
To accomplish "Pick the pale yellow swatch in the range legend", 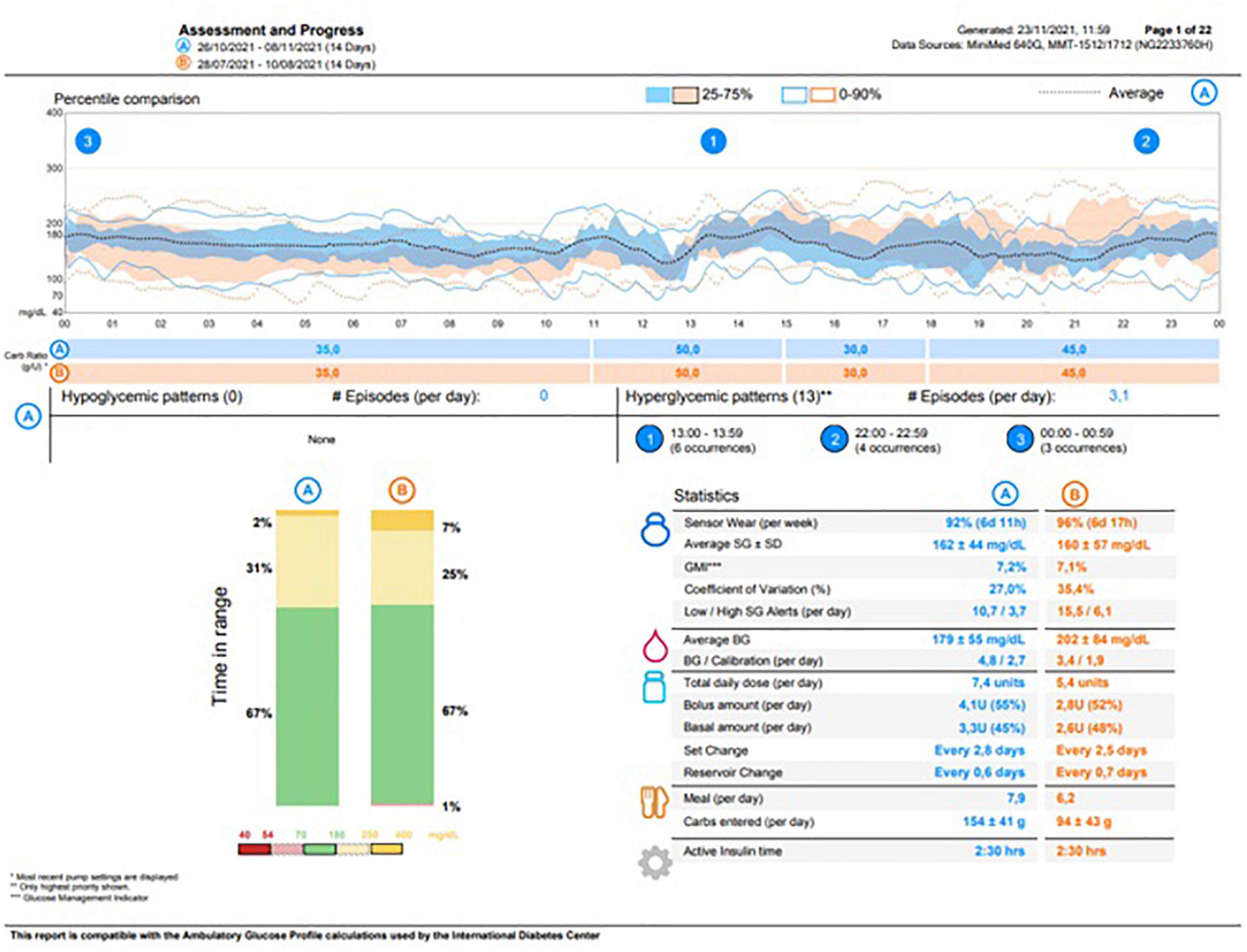I will coord(354,849).
